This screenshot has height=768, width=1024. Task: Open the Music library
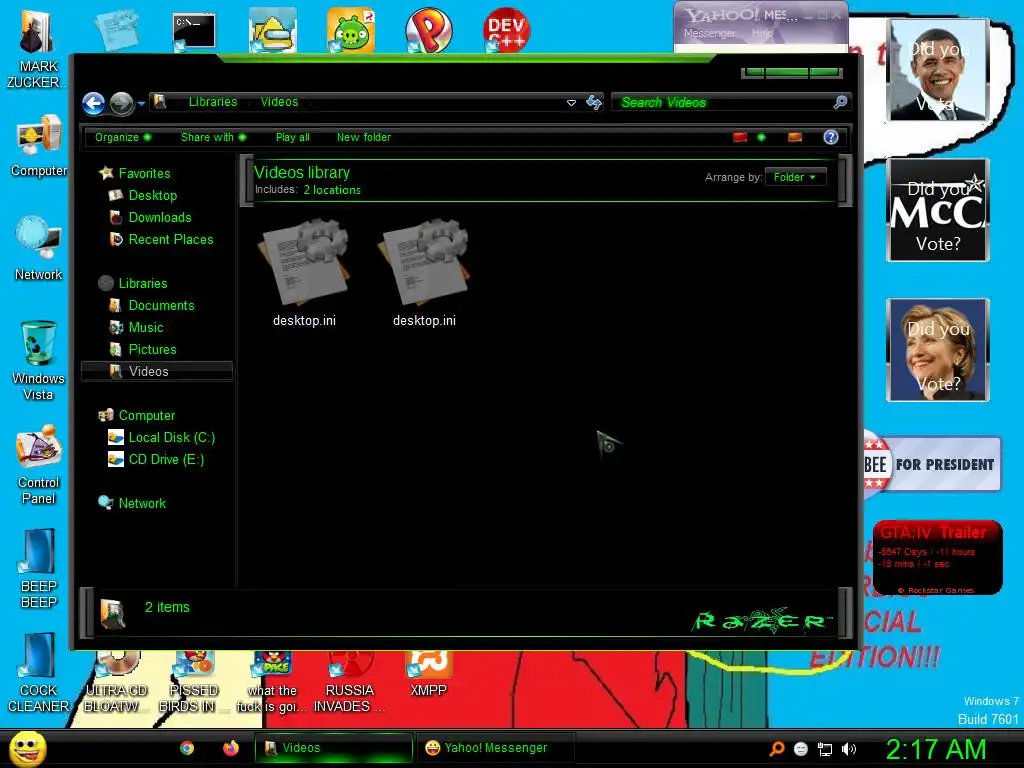coord(146,327)
